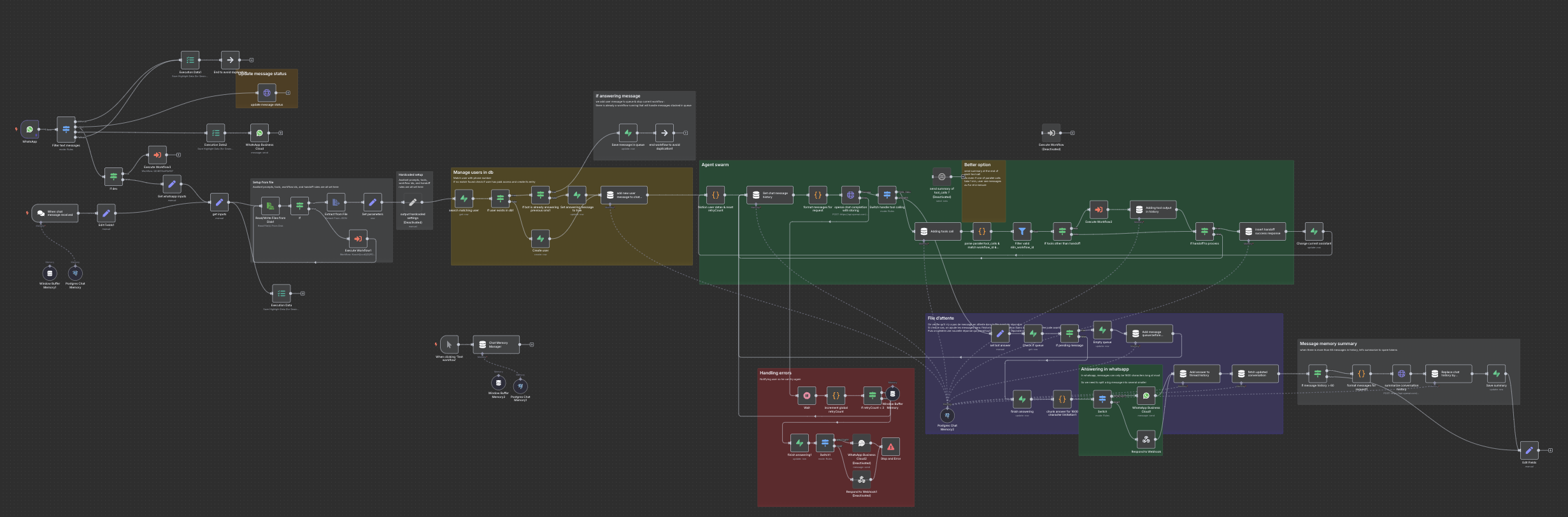Open the summarize conversation history node
This screenshot has height=517, width=1568.
coord(1401,374)
